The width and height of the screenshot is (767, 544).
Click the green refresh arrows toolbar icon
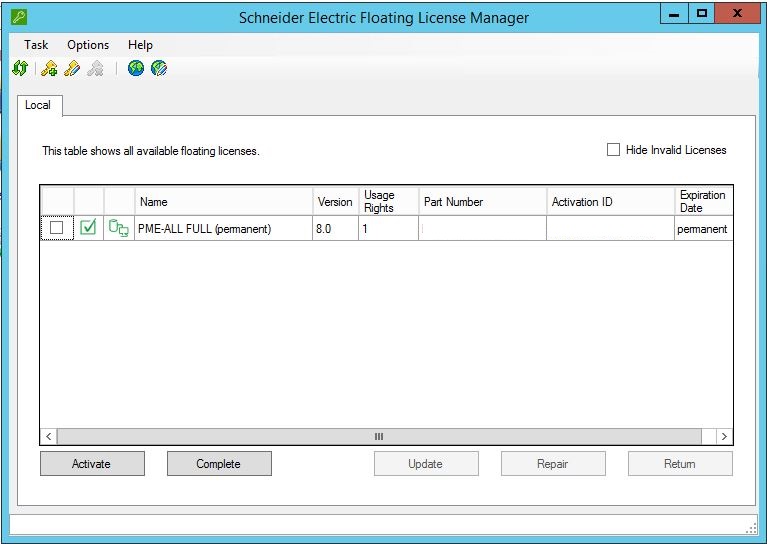19,69
